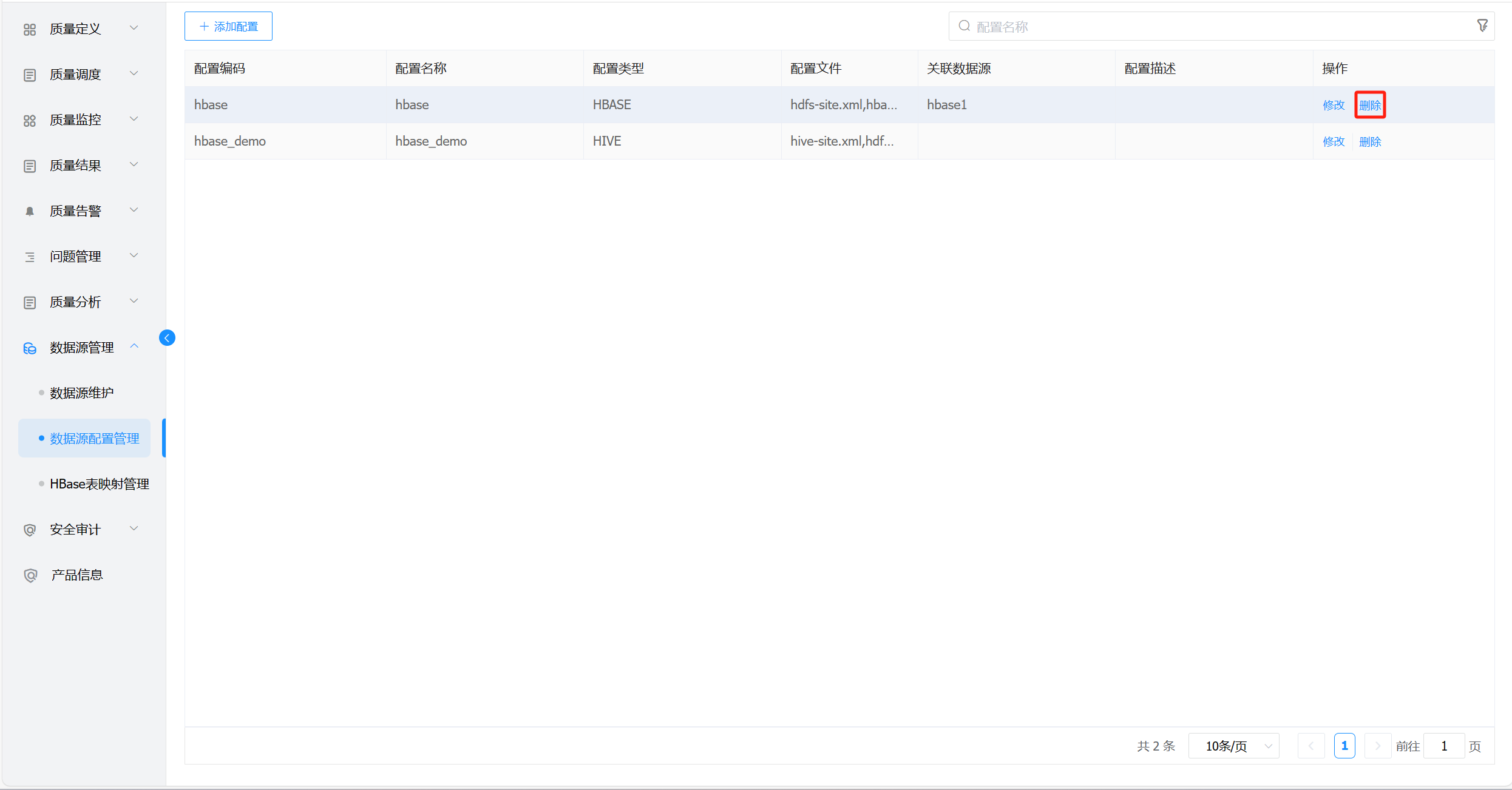Click 删除 for the hbase row

click(x=1369, y=105)
